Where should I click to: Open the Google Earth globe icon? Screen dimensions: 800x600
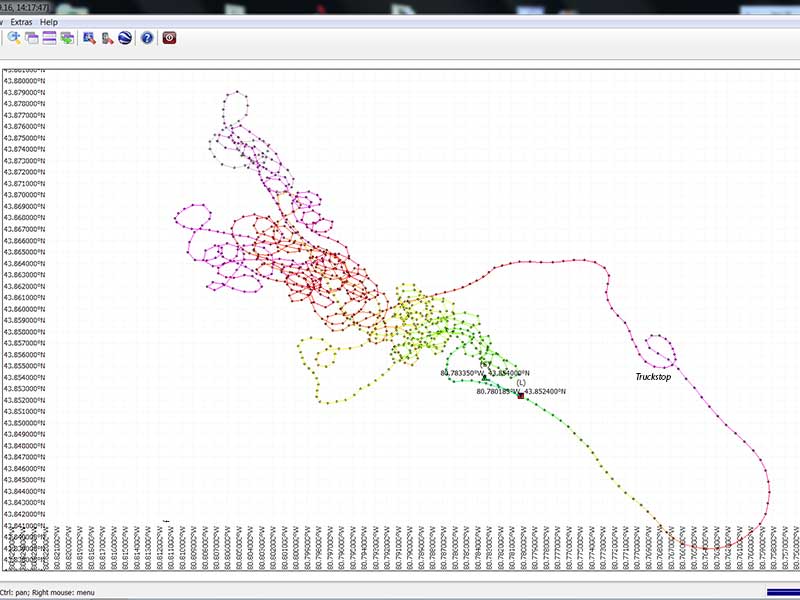(x=125, y=38)
